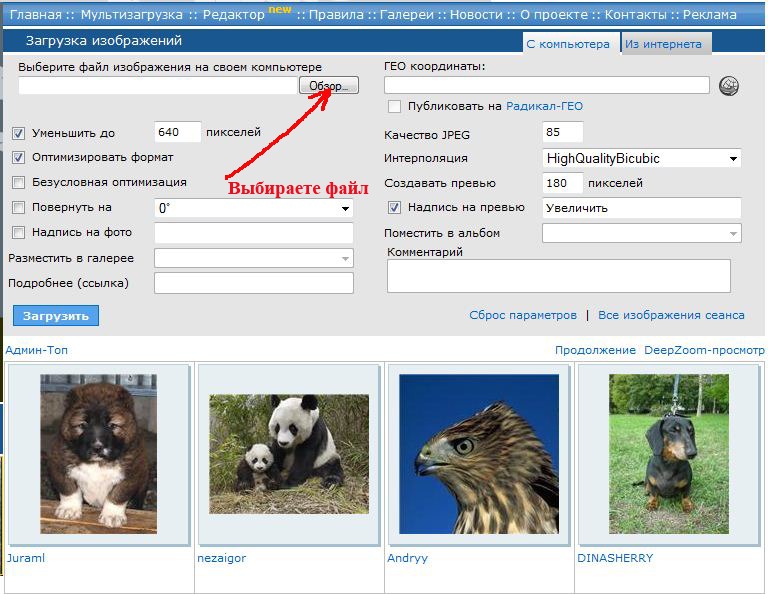Open 'Все изображения сеанса' link
Screen dimensions: 768x594
pos(671,315)
